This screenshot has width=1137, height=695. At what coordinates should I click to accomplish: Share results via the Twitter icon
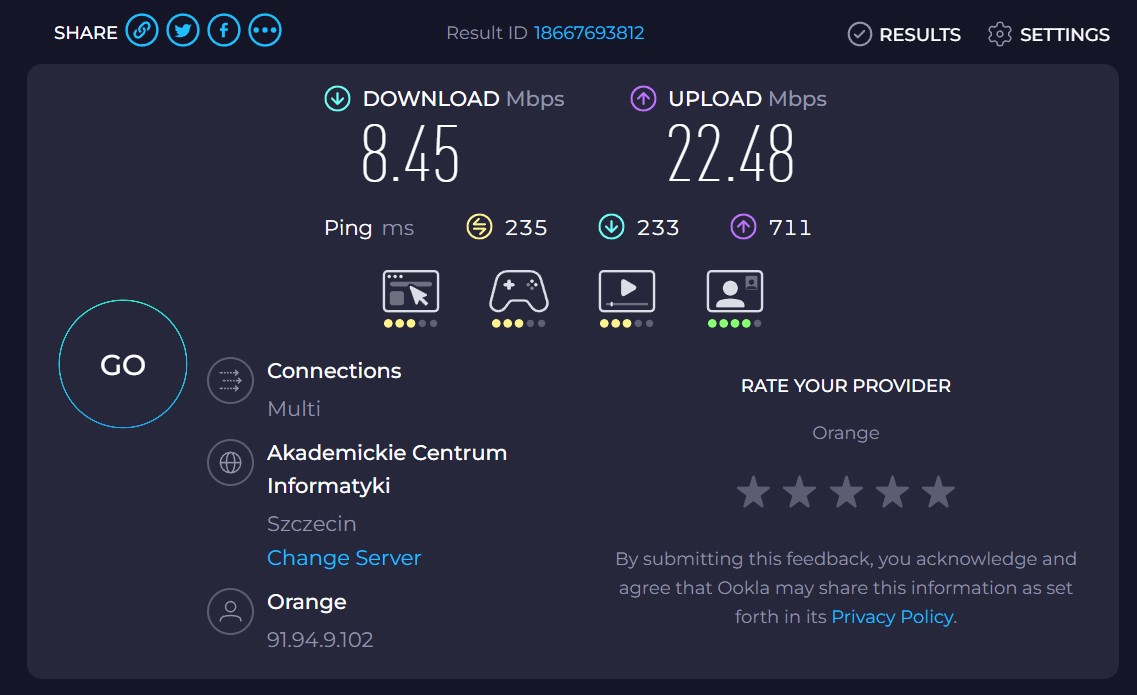point(182,30)
